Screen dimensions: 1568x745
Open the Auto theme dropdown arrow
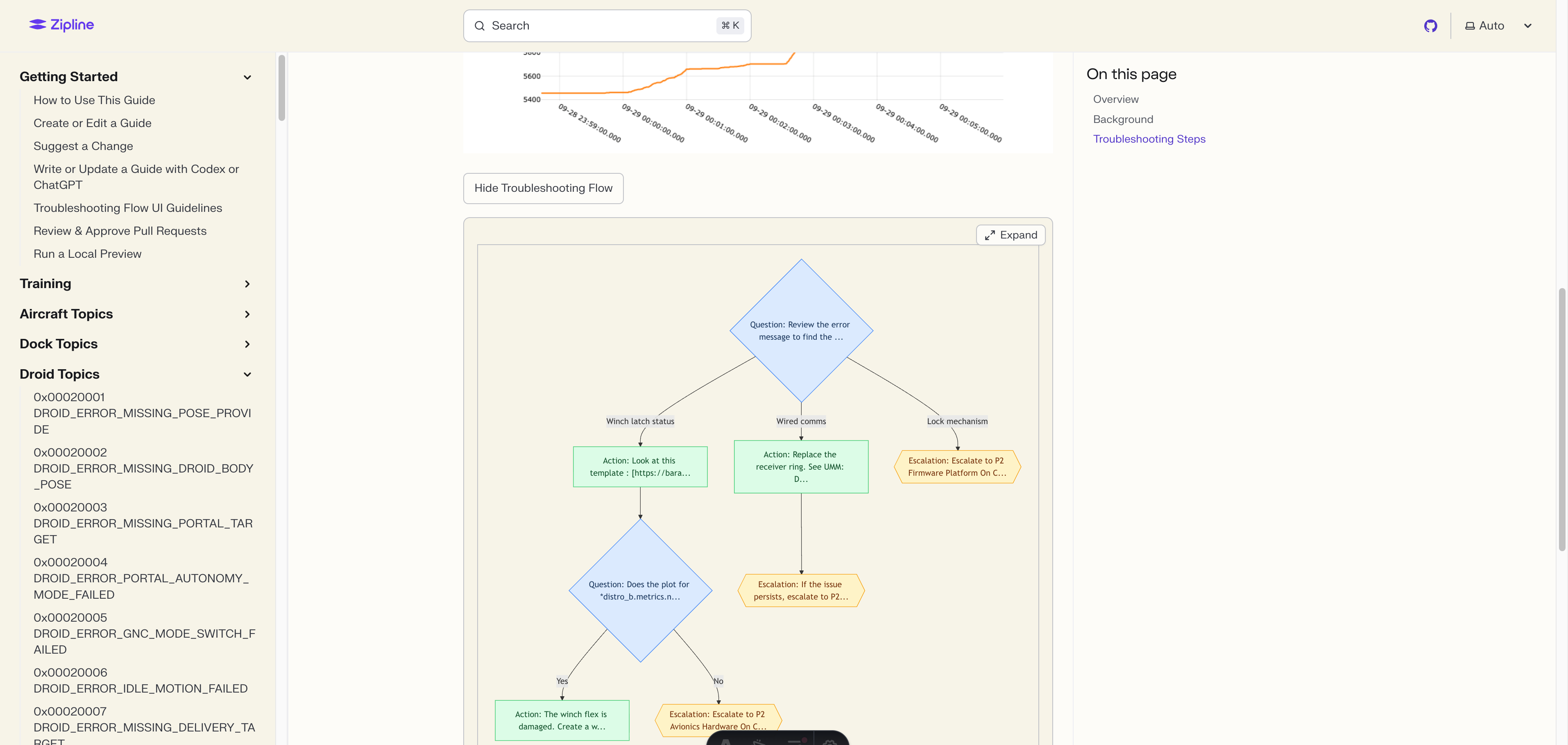tap(1528, 25)
